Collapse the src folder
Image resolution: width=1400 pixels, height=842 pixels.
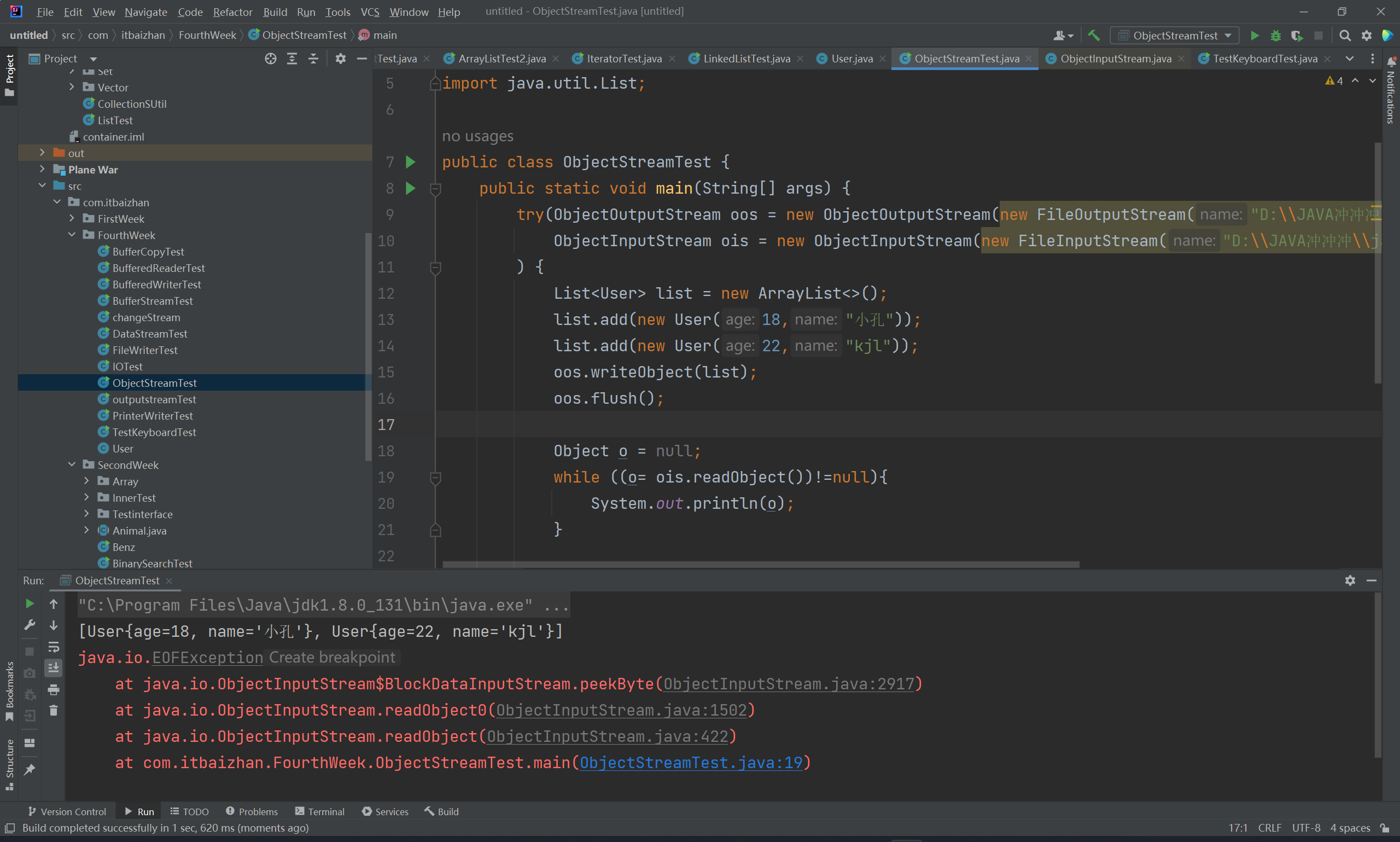pos(42,185)
